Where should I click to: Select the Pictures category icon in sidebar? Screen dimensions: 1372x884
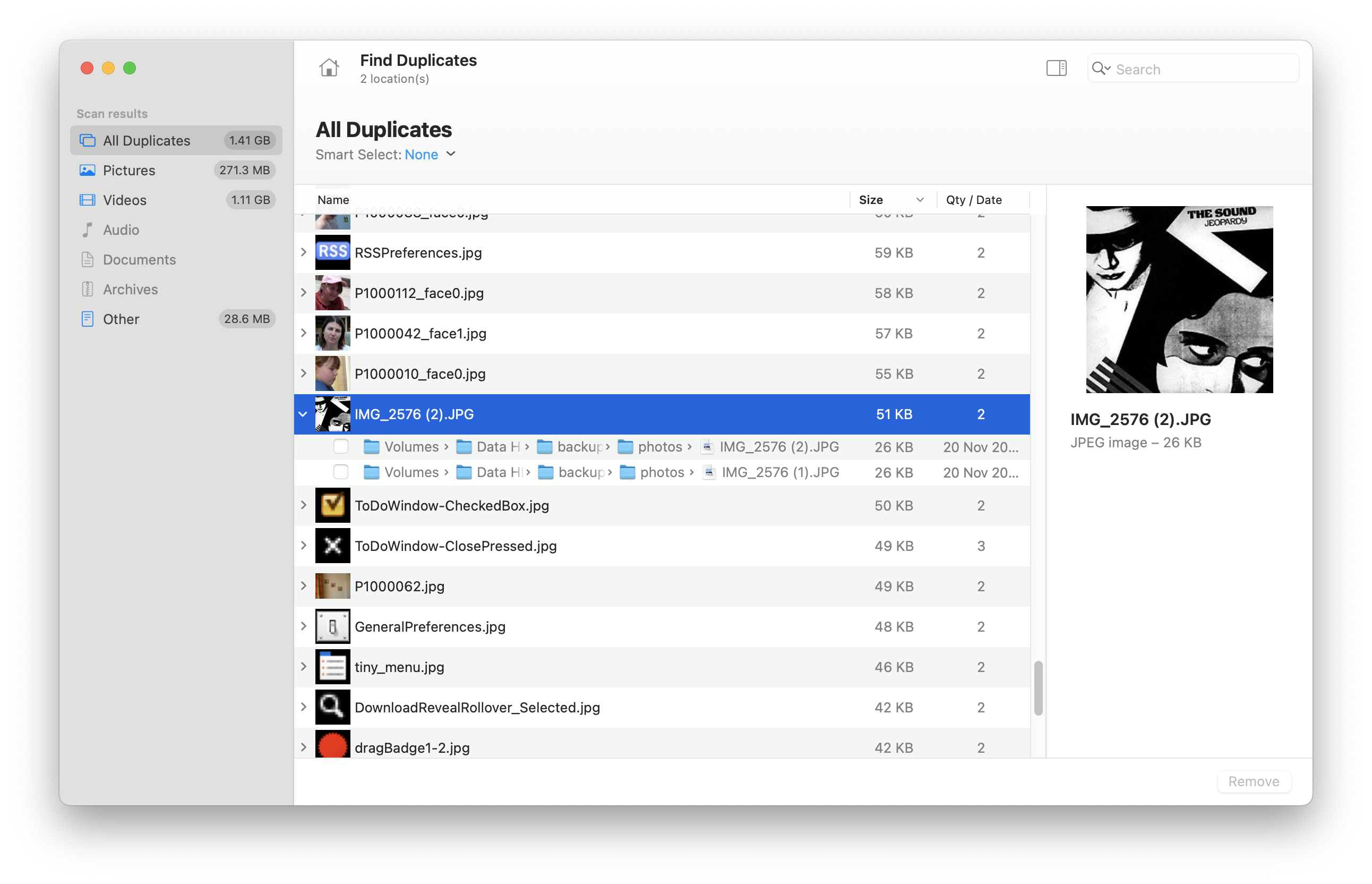click(87, 170)
